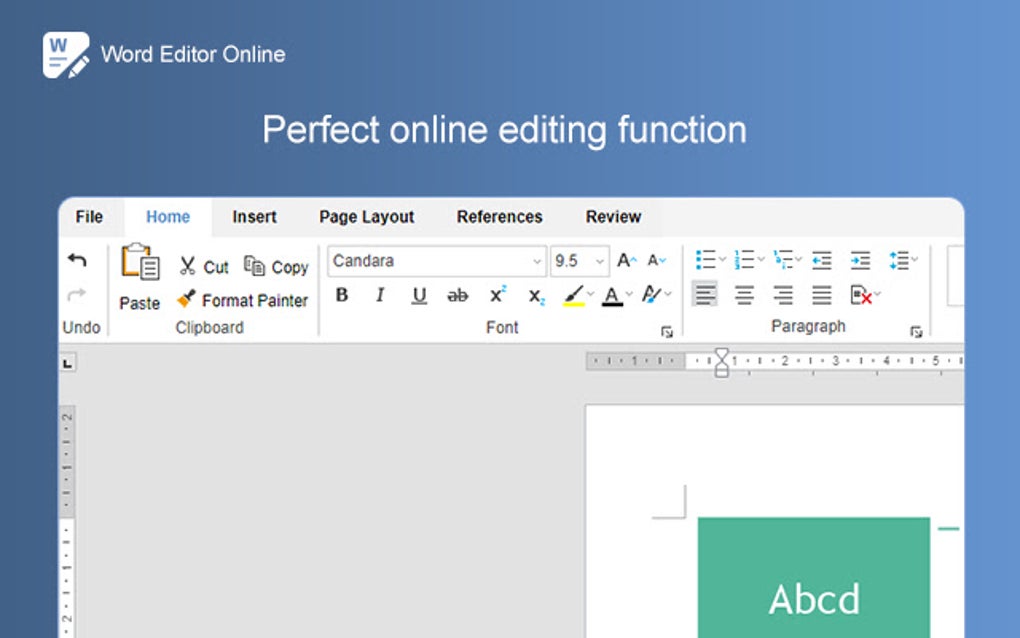Click the Increase Indent icon
Viewport: 1020px width, 638px height.
click(861, 260)
